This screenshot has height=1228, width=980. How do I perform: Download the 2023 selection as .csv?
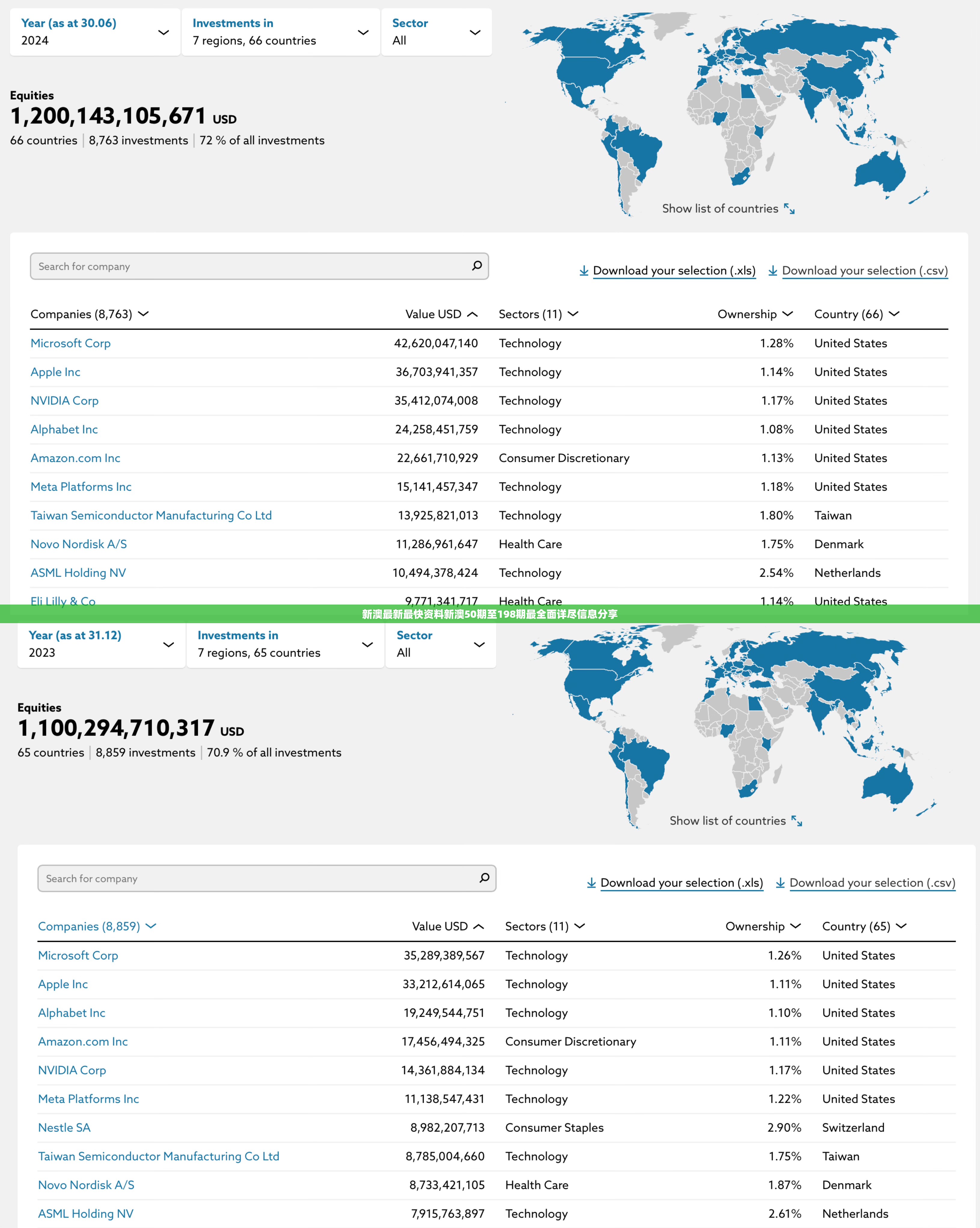(x=872, y=883)
